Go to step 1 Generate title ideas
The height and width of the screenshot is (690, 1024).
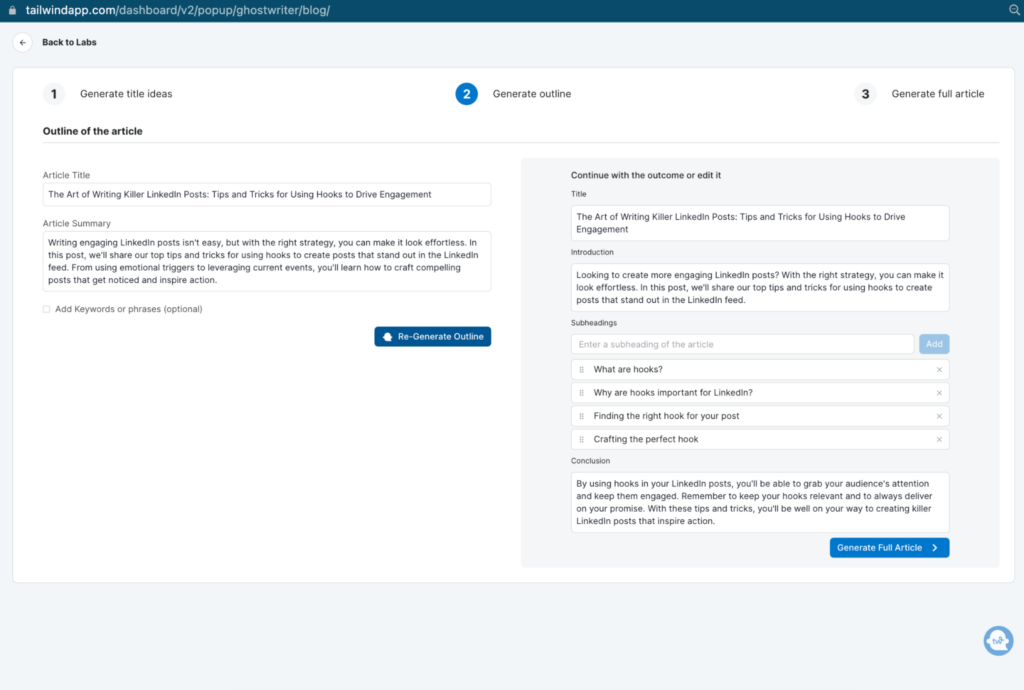click(x=54, y=94)
